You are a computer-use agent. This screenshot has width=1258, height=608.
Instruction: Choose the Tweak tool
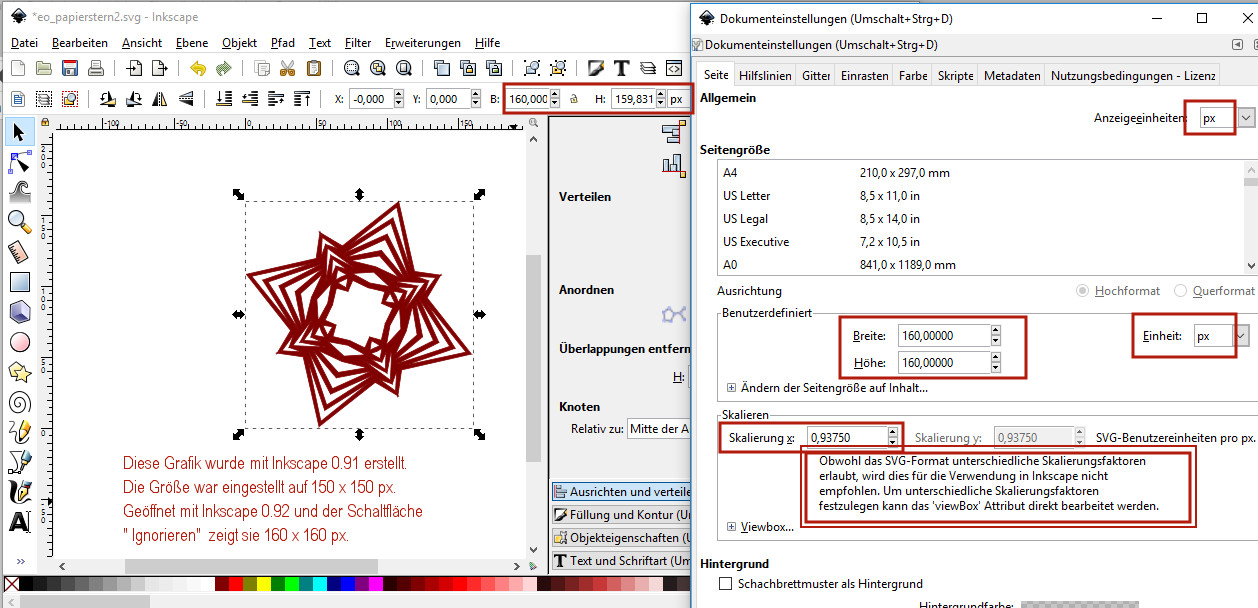(x=19, y=192)
